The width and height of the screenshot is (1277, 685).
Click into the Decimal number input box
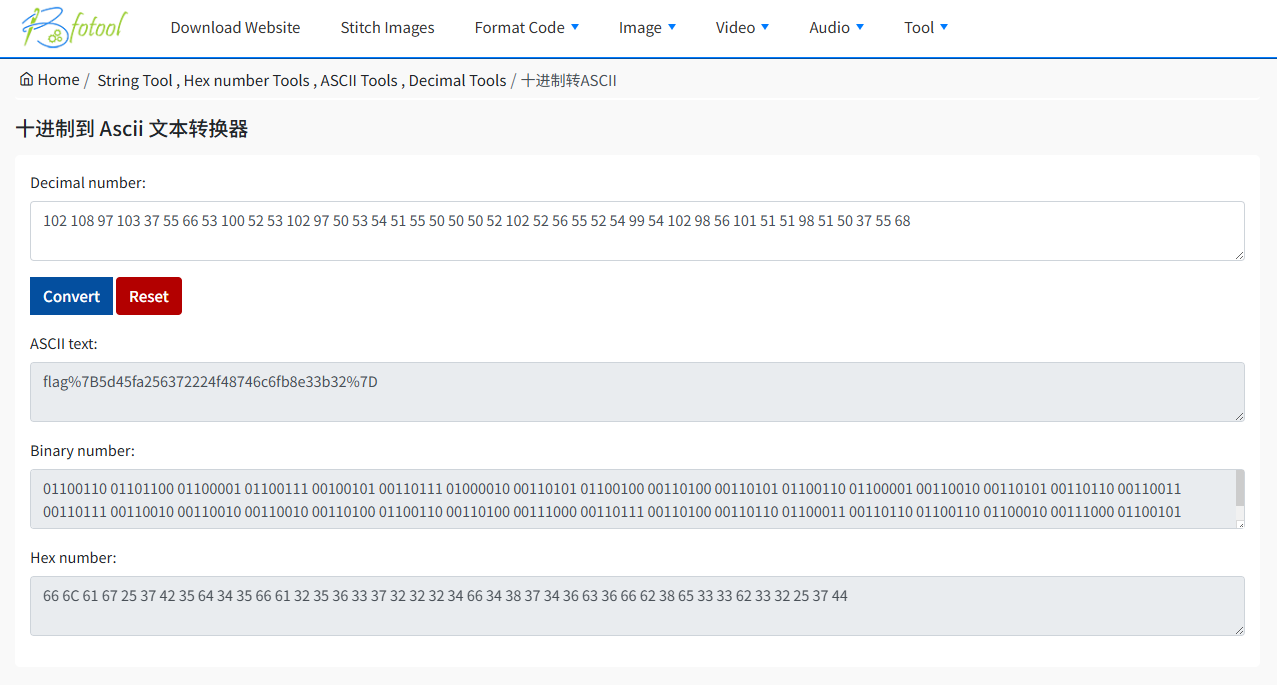637,231
